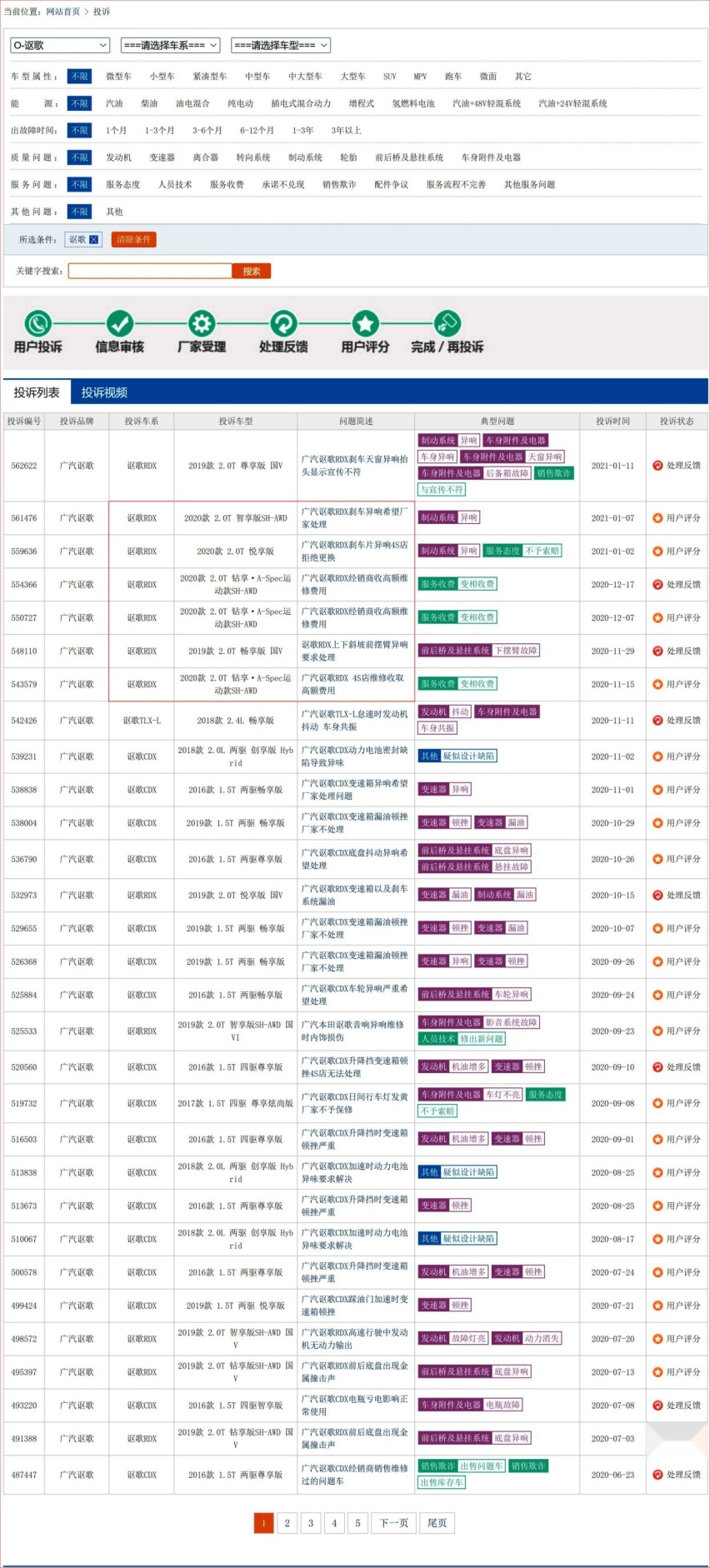The width and height of the screenshot is (710, 1568).
Task: Click status icon of complaint 559636
Action: point(657,552)
